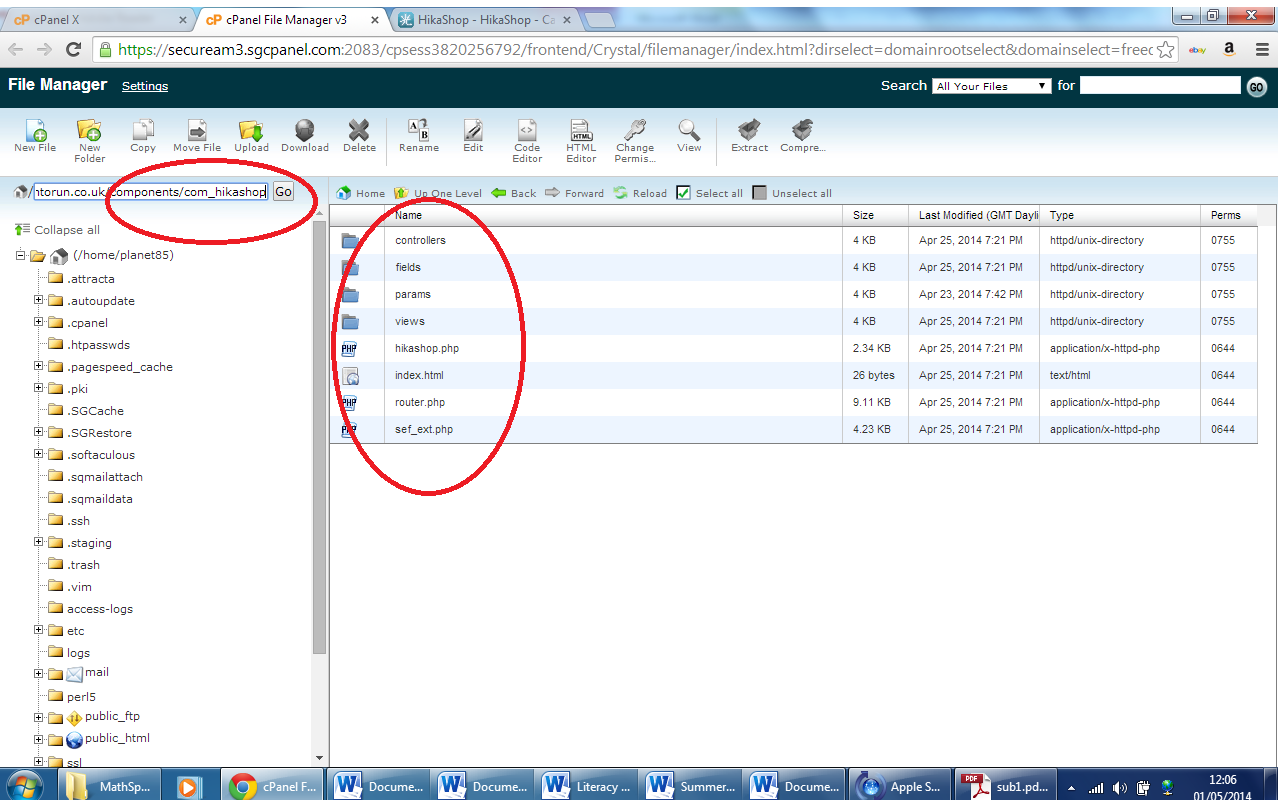
Task: Click the search text field
Action: [1160, 86]
